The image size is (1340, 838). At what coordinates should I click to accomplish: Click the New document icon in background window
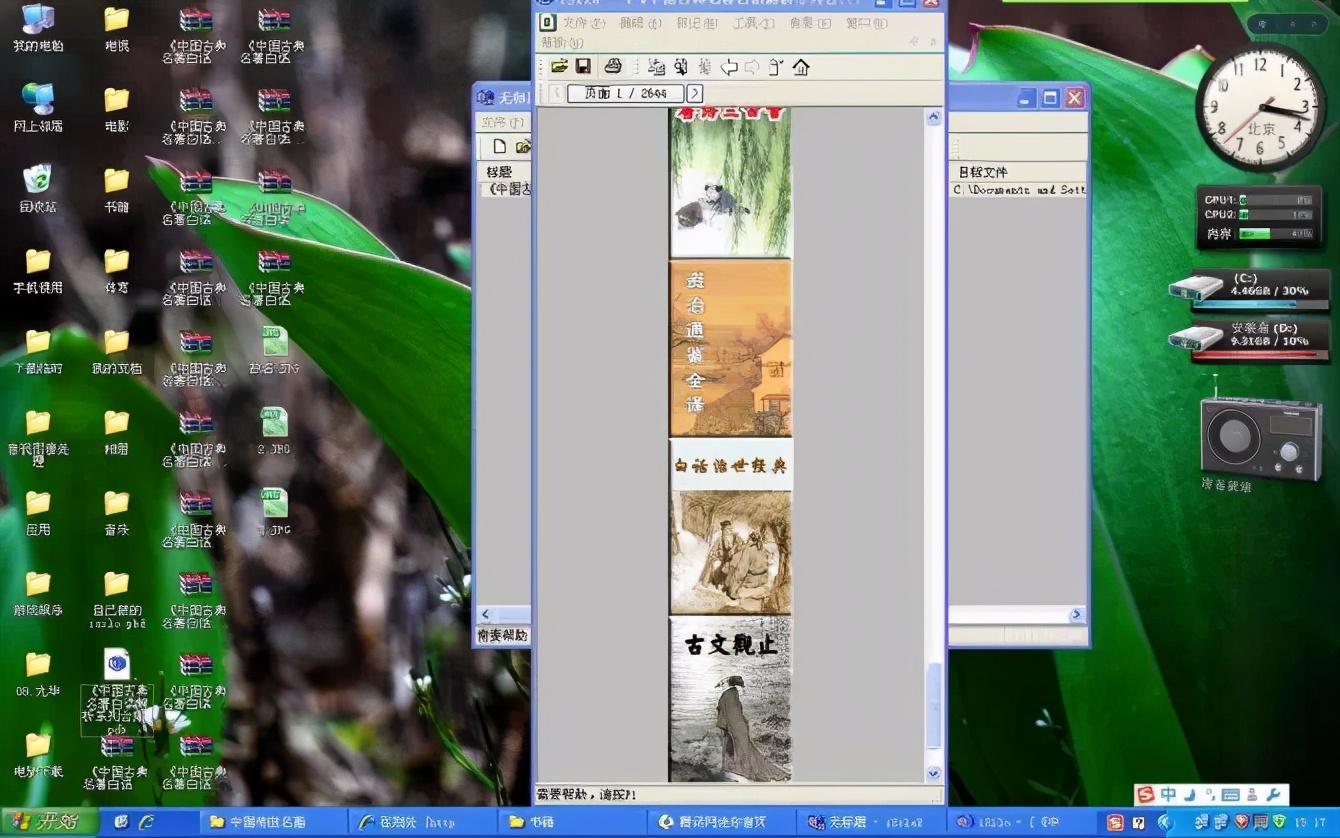pyautogui.click(x=500, y=147)
